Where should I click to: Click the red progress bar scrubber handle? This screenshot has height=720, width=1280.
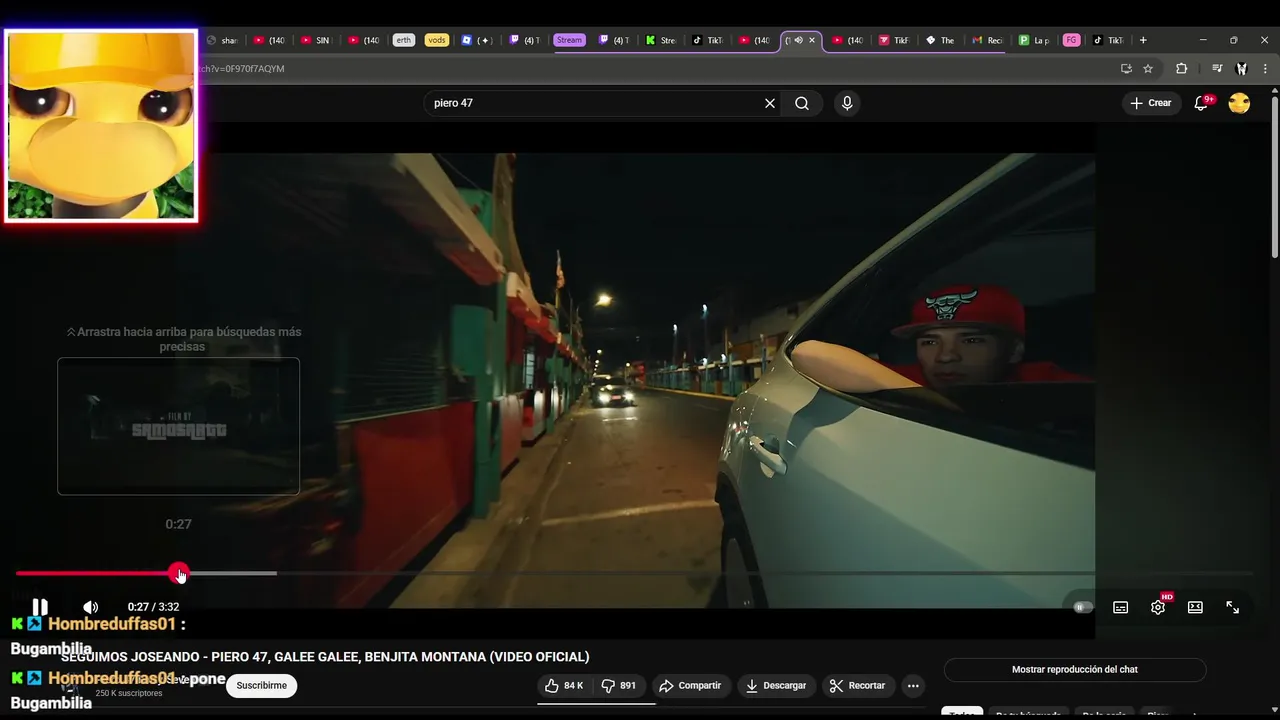178,573
